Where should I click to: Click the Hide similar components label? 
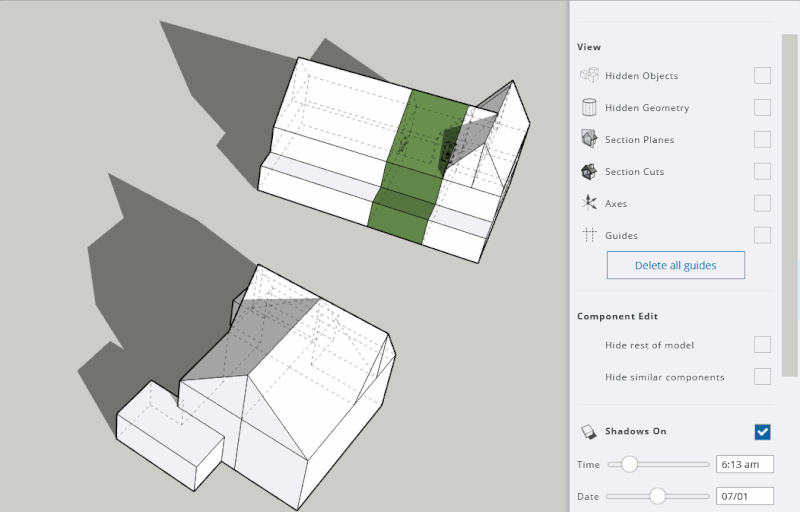coord(665,377)
